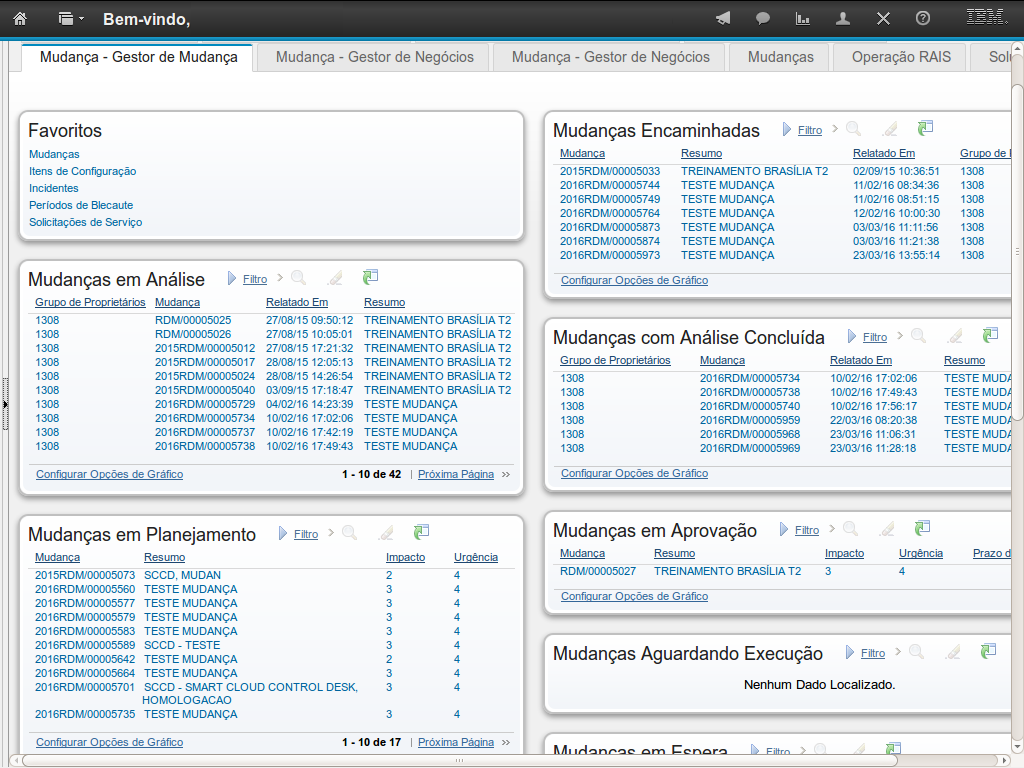
Task: Go to Próxima Página in Mudanças em Análise
Action: 456,474
